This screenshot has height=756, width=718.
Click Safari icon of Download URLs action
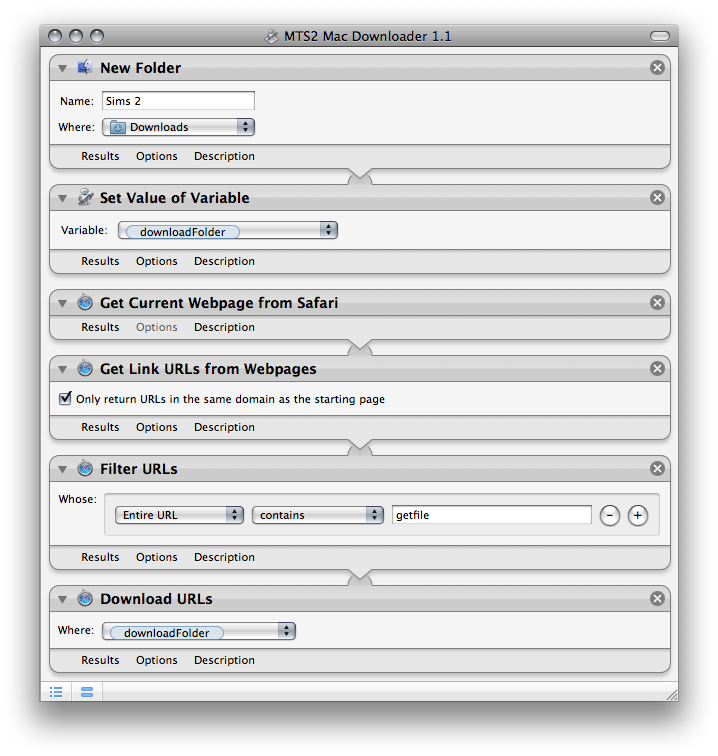[85, 598]
